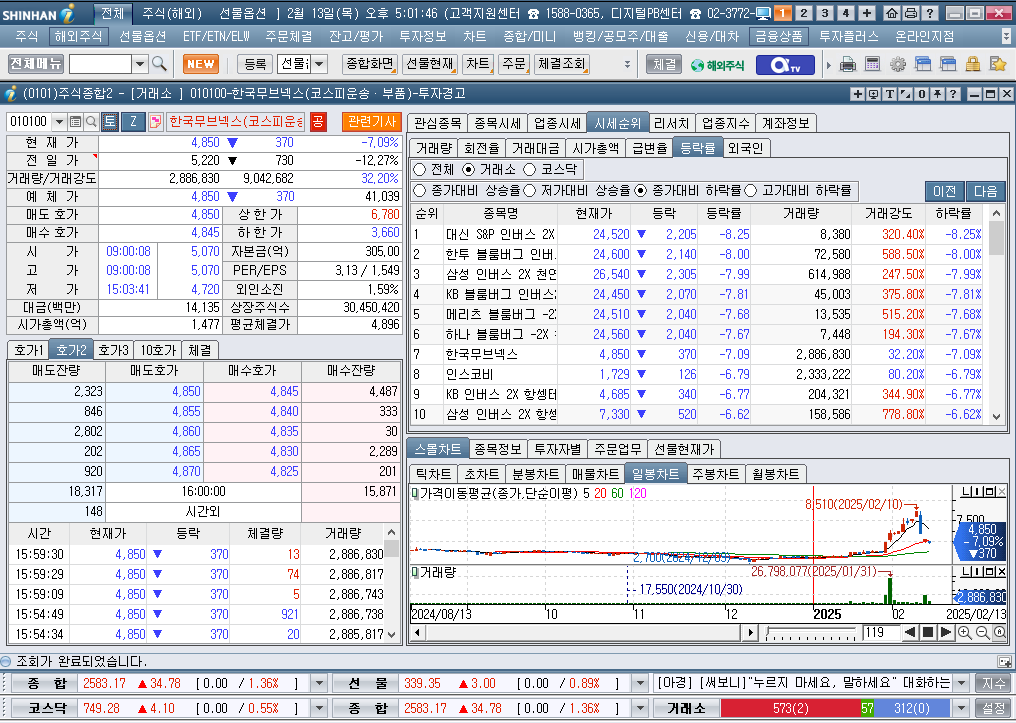This screenshot has height=723, width=1016.
Task: Click the chart candle count field showing 119
Action: [881, 633]
